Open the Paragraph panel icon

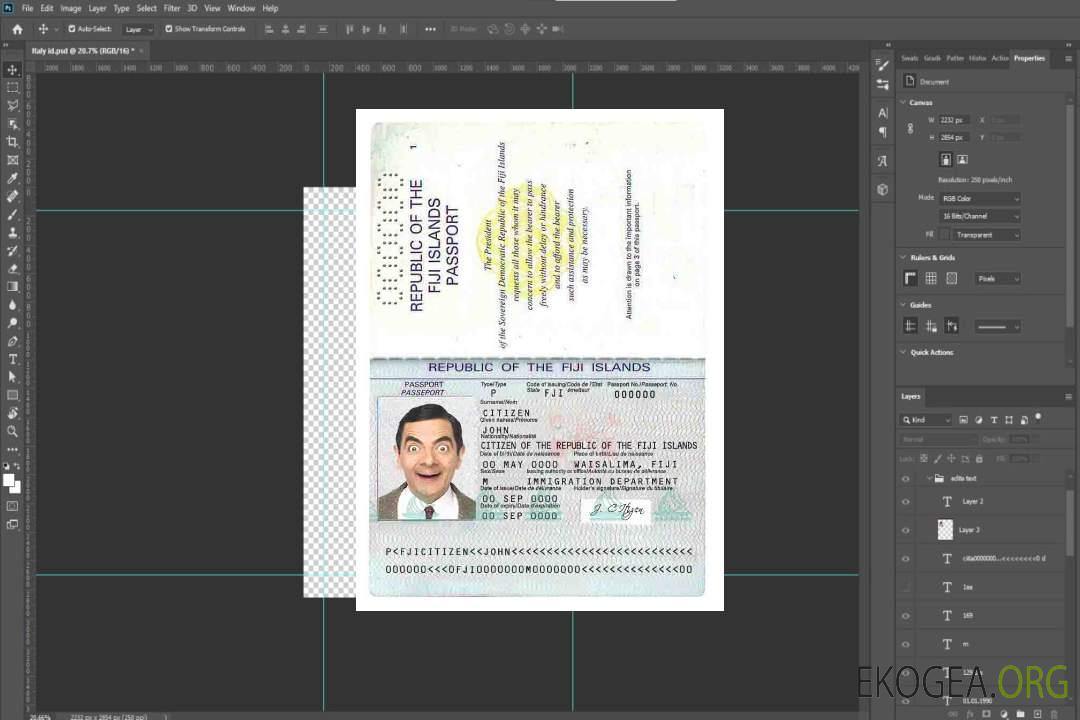882,132
